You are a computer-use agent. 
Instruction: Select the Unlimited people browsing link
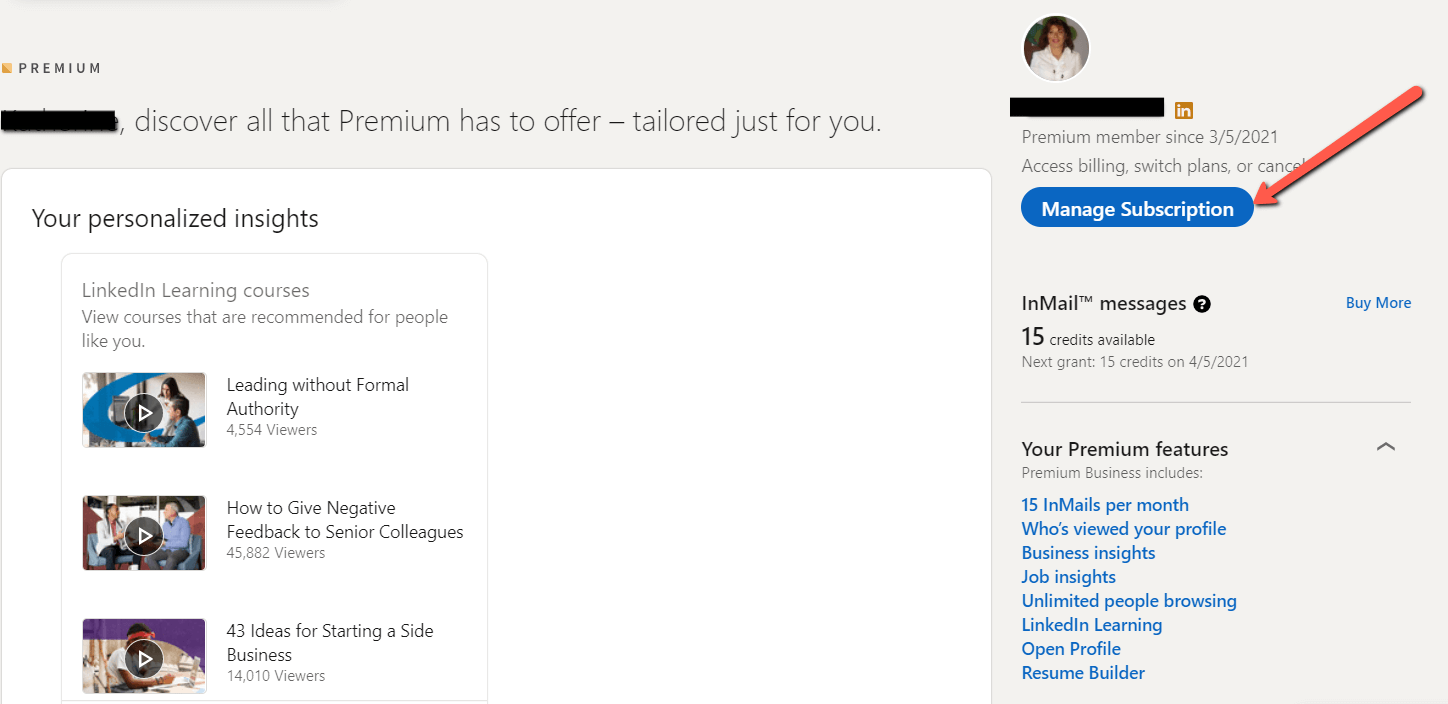click(x=1129, y=601)
